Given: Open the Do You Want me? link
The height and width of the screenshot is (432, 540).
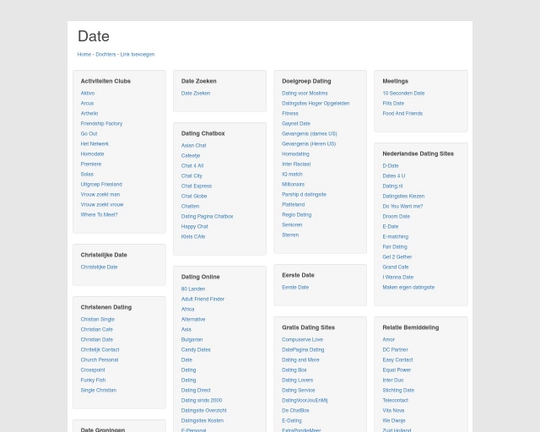Looking at the screenshot, I should pos(403,207).
